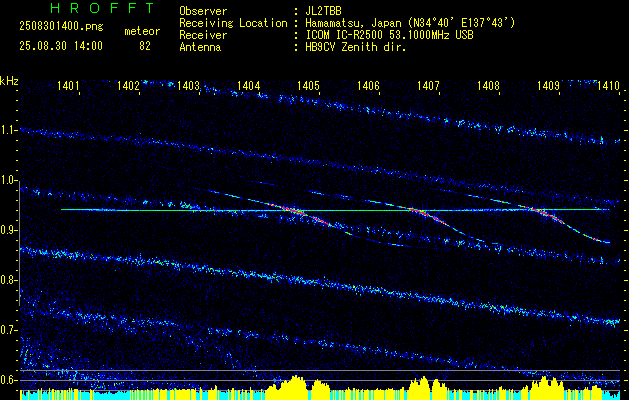Click the 1409 time axis marker
The height and width of the screenshot is (400, 629).
(548, 85)
